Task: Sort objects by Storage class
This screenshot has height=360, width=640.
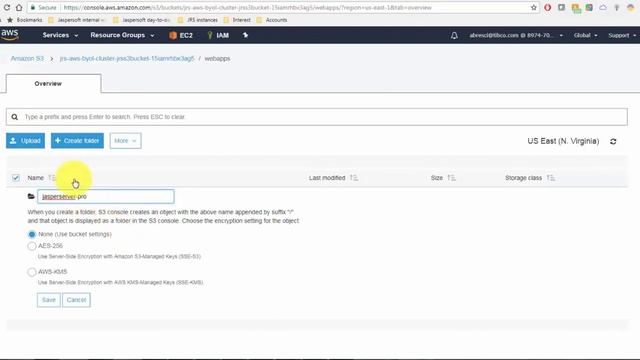Action: pyautogui.click(x=551, y=178)
